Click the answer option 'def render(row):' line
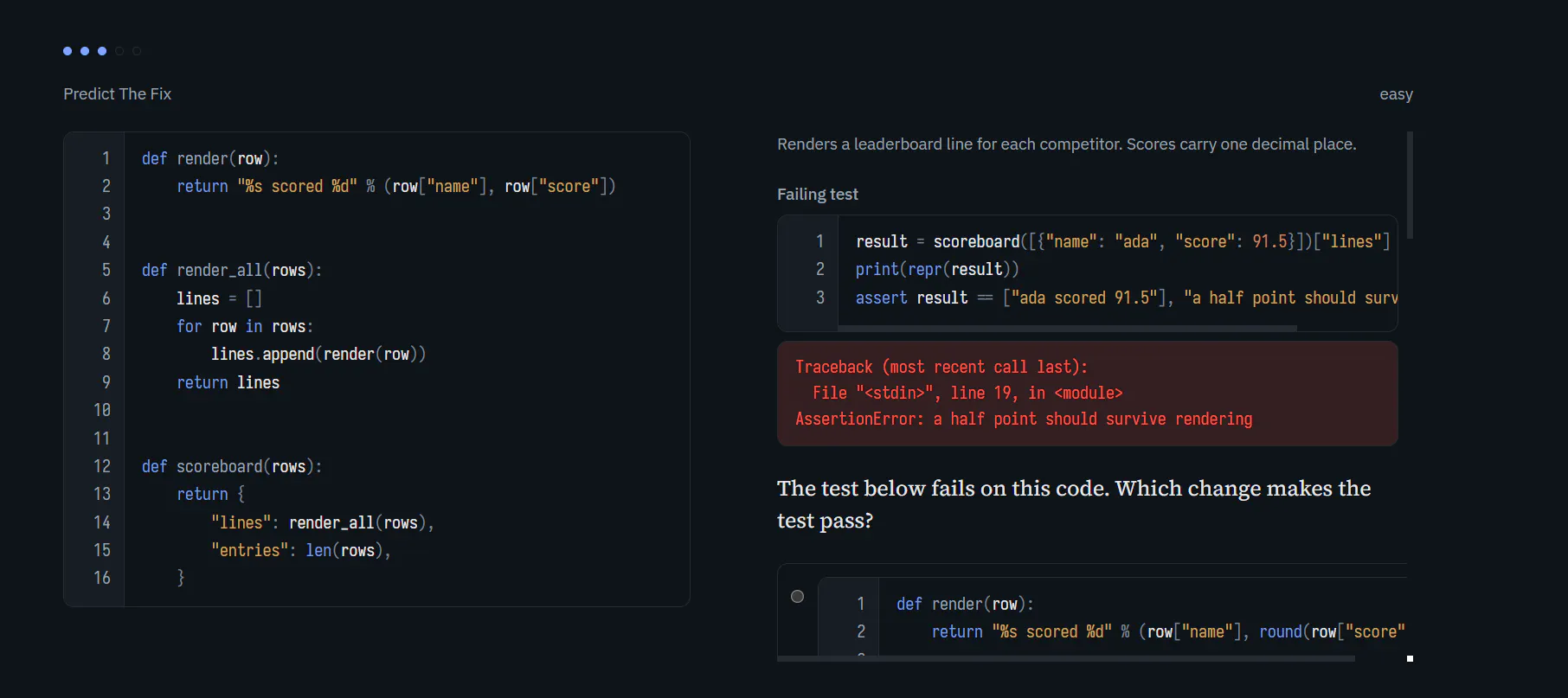The image size is (1568, 698). click(x=965, y=604)
